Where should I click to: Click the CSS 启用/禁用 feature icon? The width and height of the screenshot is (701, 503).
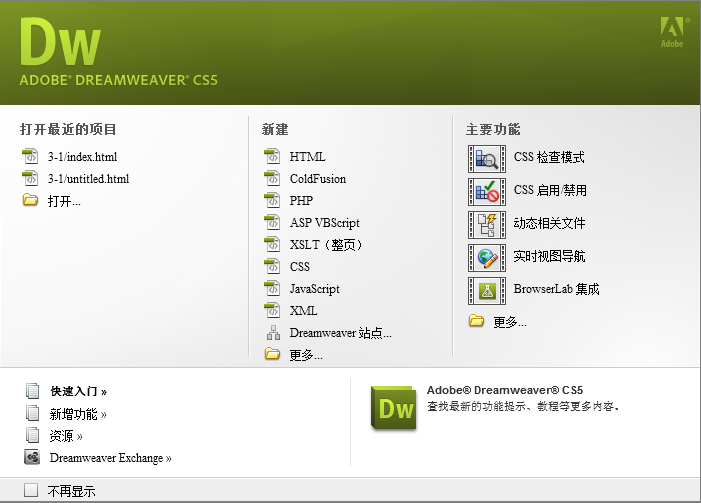coord(487,191)
